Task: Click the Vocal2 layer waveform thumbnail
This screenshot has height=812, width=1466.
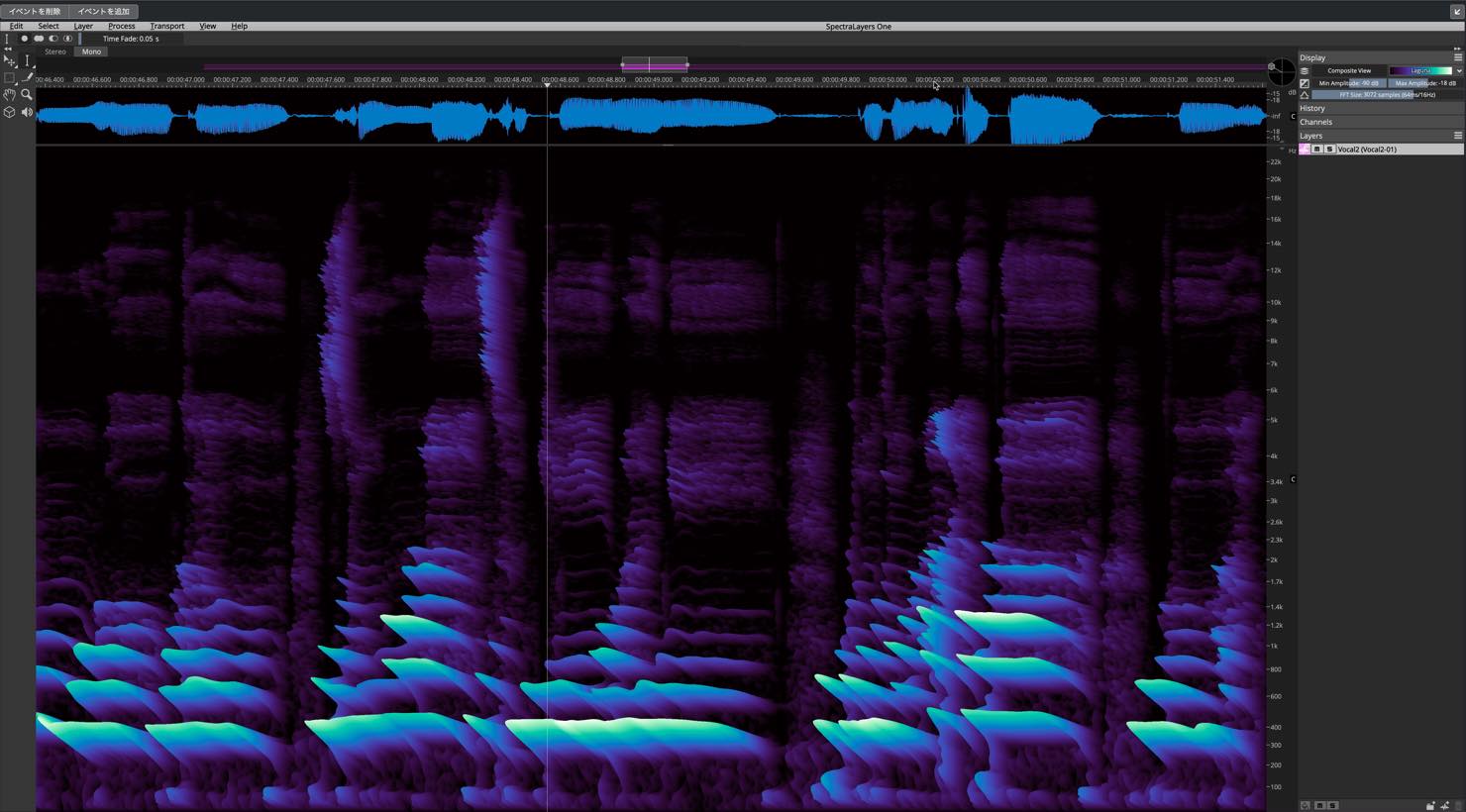Action: [x=1305, y=150]
